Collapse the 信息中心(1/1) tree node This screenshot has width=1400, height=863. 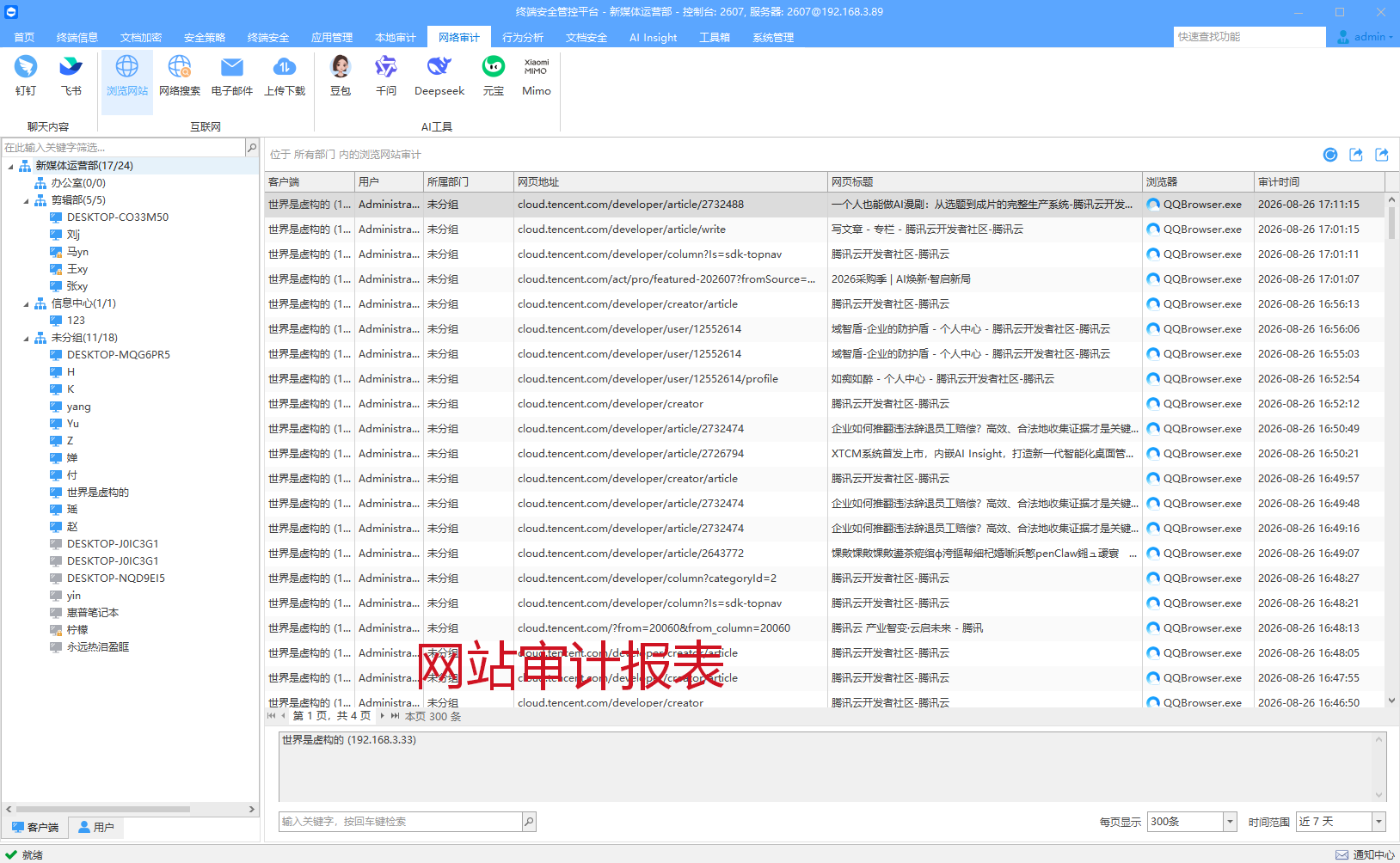tap(26, 303)
